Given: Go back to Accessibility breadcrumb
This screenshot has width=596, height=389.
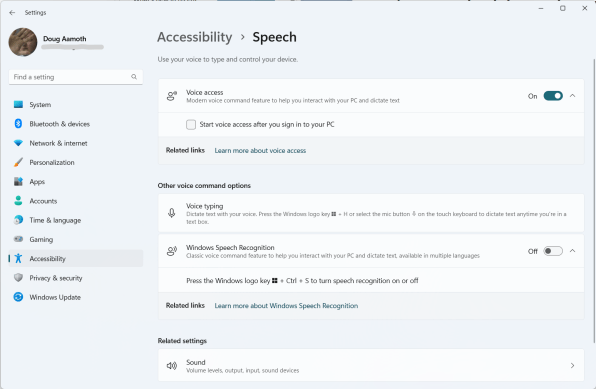Looking at the screenshot, I should pyautogui.click(x=195, y=37).
